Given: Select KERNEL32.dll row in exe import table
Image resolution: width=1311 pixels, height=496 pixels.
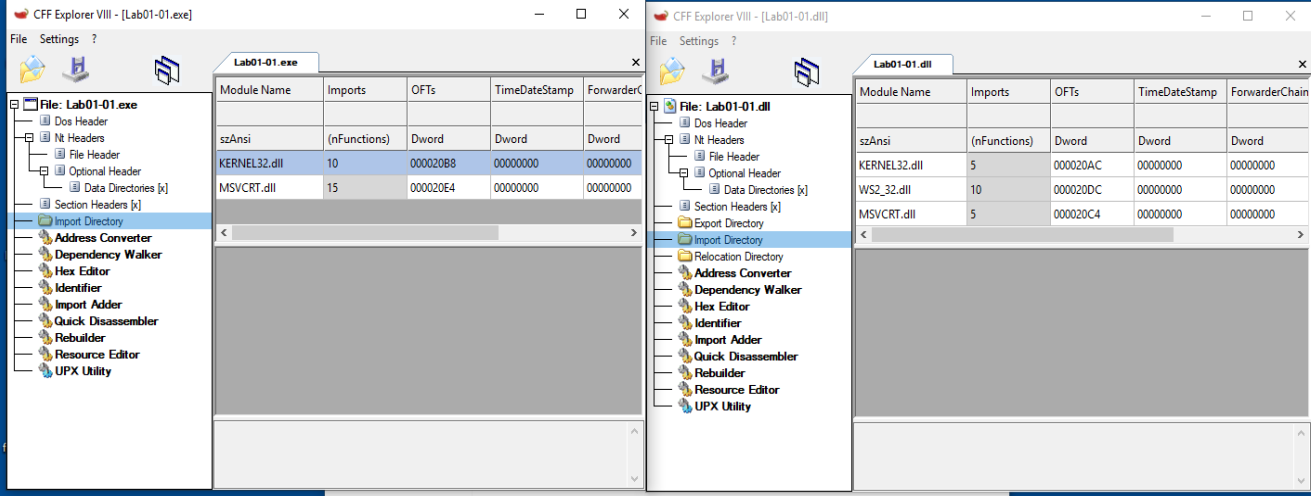Looking at the screenshot, I should [x=429, y=163].
